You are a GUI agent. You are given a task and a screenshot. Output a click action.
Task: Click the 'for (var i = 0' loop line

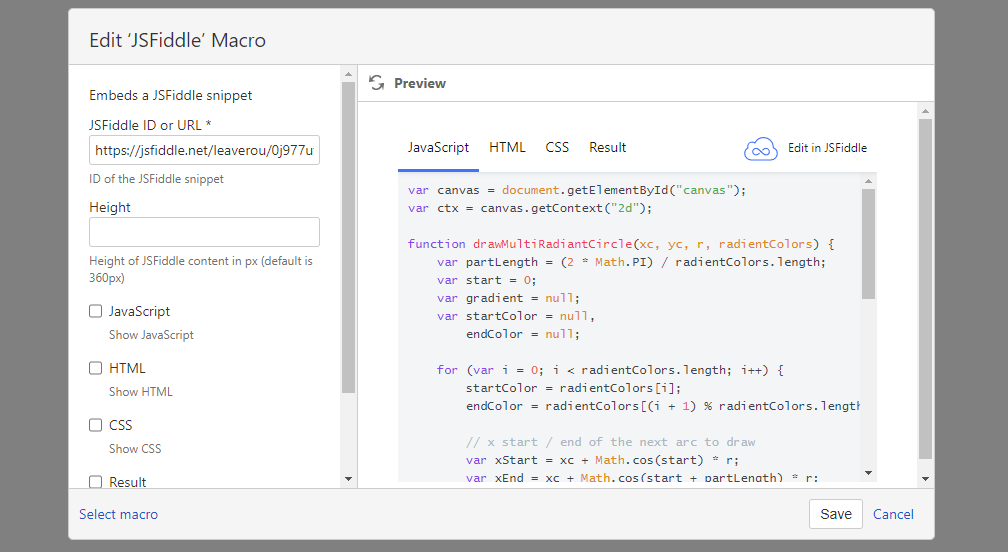tap(610, 370)
